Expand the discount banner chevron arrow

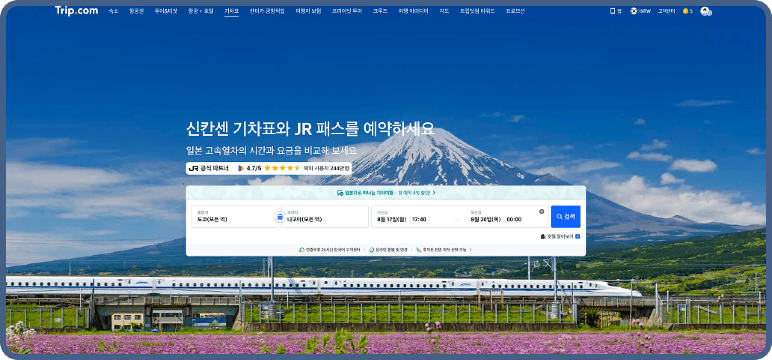pyautogui.click(x=433, y=193)
